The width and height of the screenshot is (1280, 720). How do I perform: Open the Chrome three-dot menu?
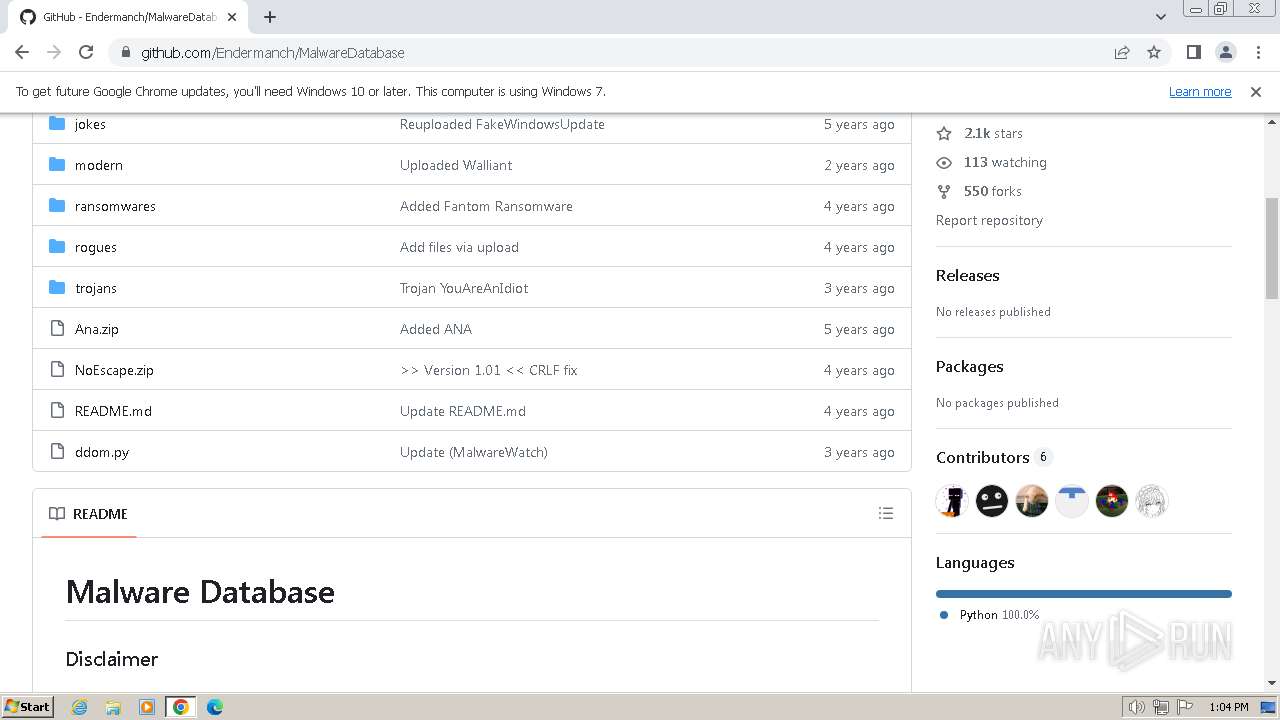point(1256,53)
